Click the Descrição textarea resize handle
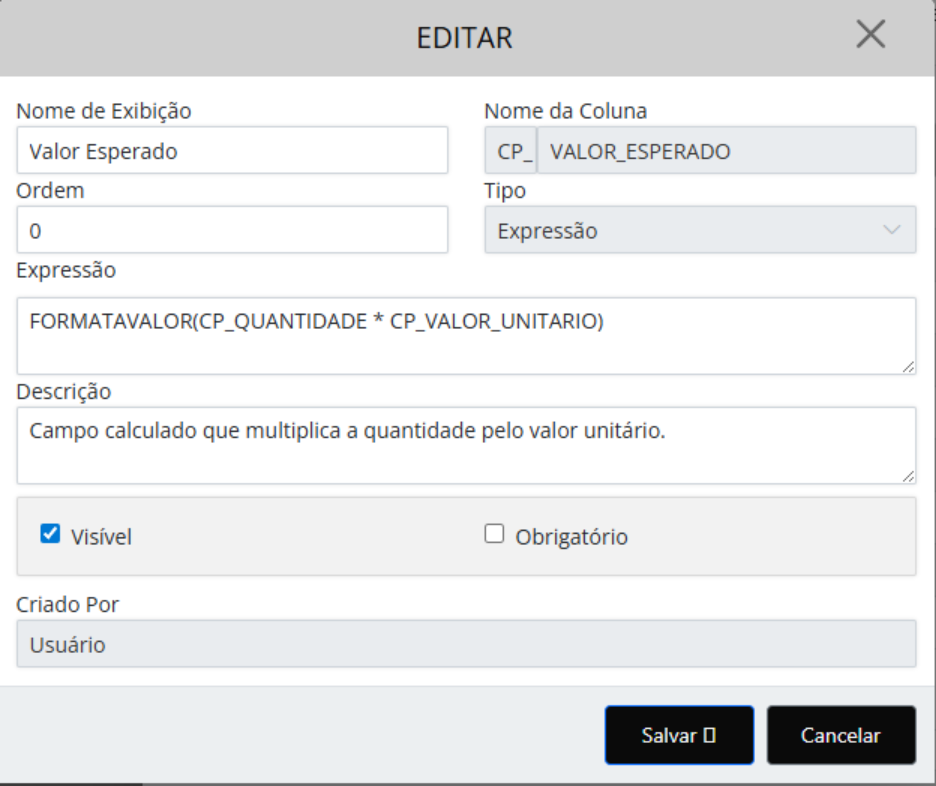 pyautogui.click(x=908, y=478)
